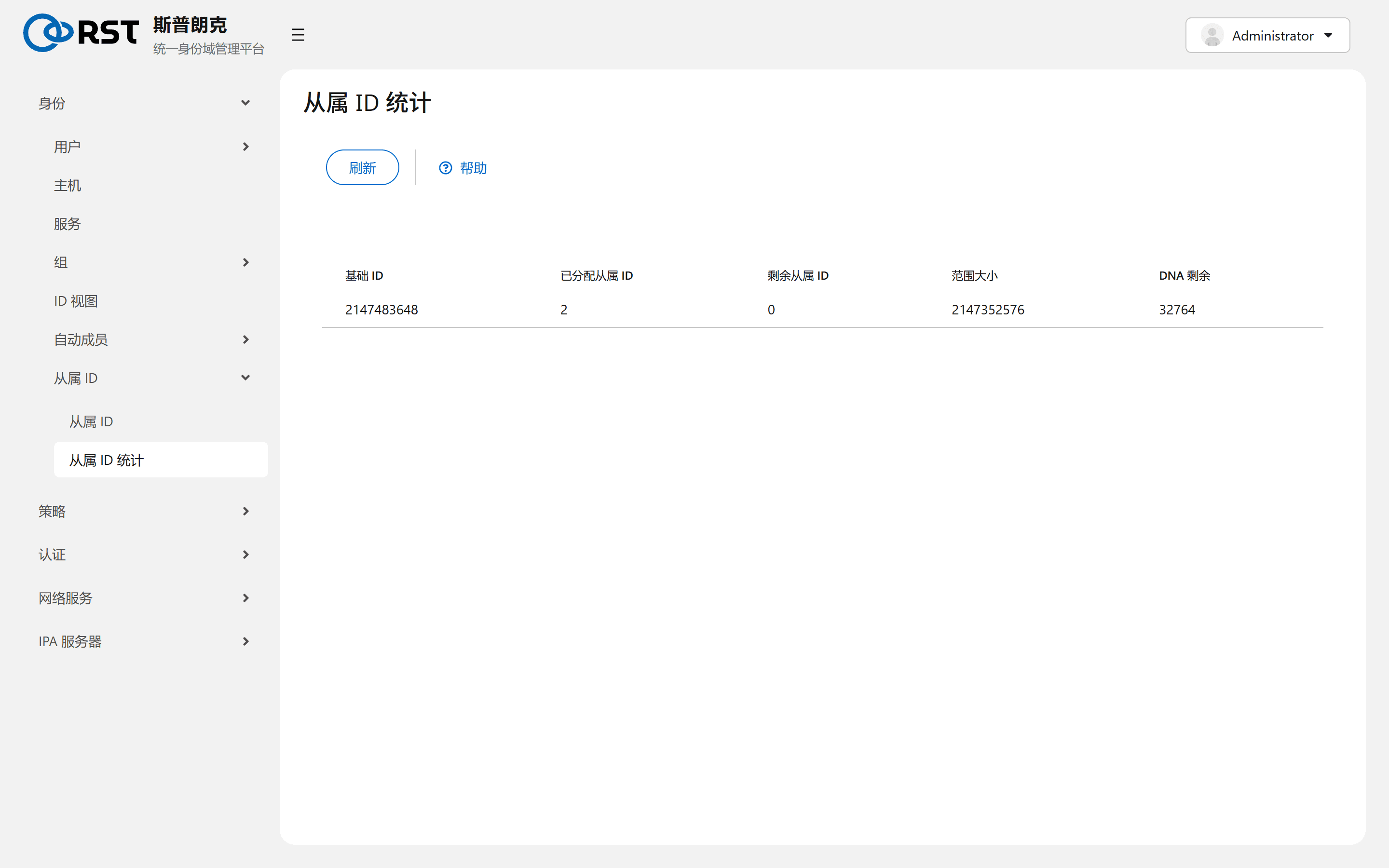The width and height of the screenshot is (1389, 868).
Task: Expand the 认证 section chevron
Action: click(x=245, y=555)
